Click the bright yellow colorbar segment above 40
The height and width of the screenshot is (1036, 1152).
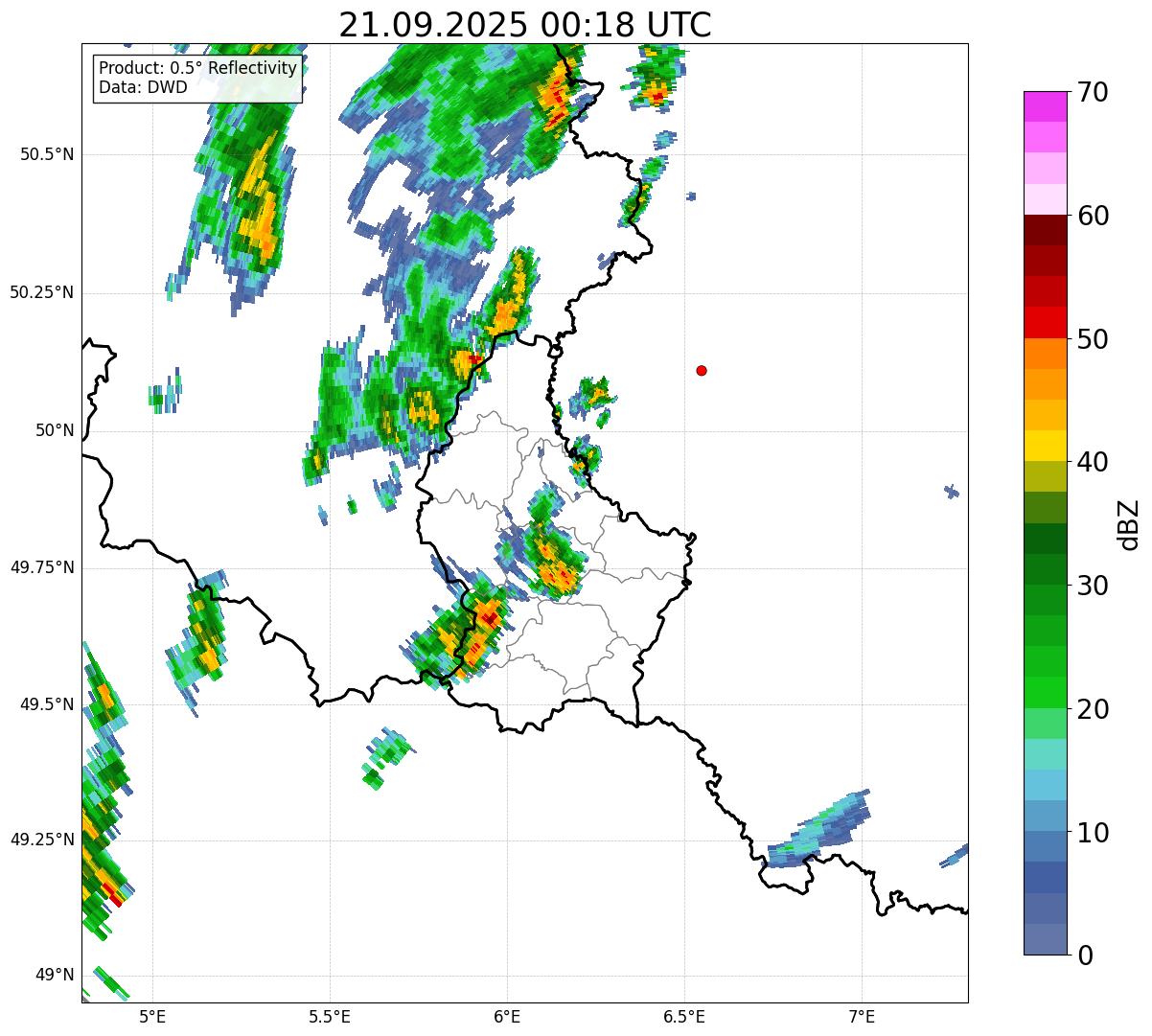click(1044, 446)
